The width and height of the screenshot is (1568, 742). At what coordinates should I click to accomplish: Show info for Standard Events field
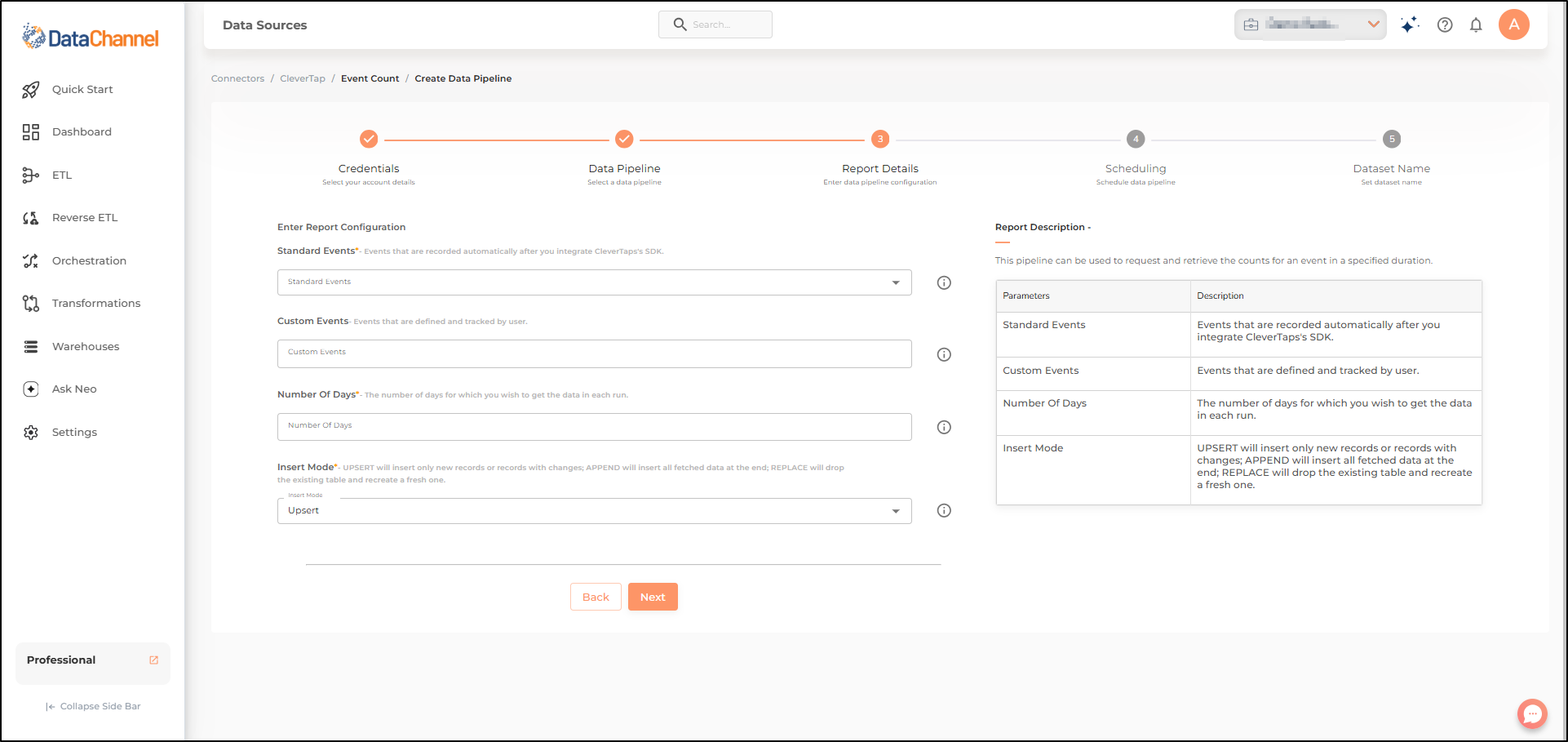944,283
